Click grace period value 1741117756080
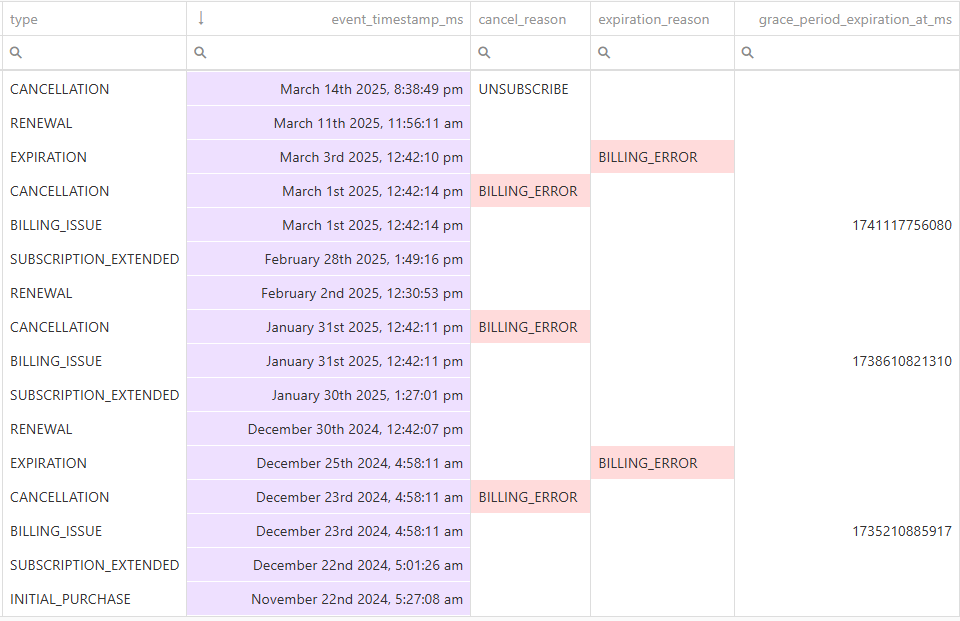This screenshot has width=960, height=621. pyautogui.click(x=902, y=225)
